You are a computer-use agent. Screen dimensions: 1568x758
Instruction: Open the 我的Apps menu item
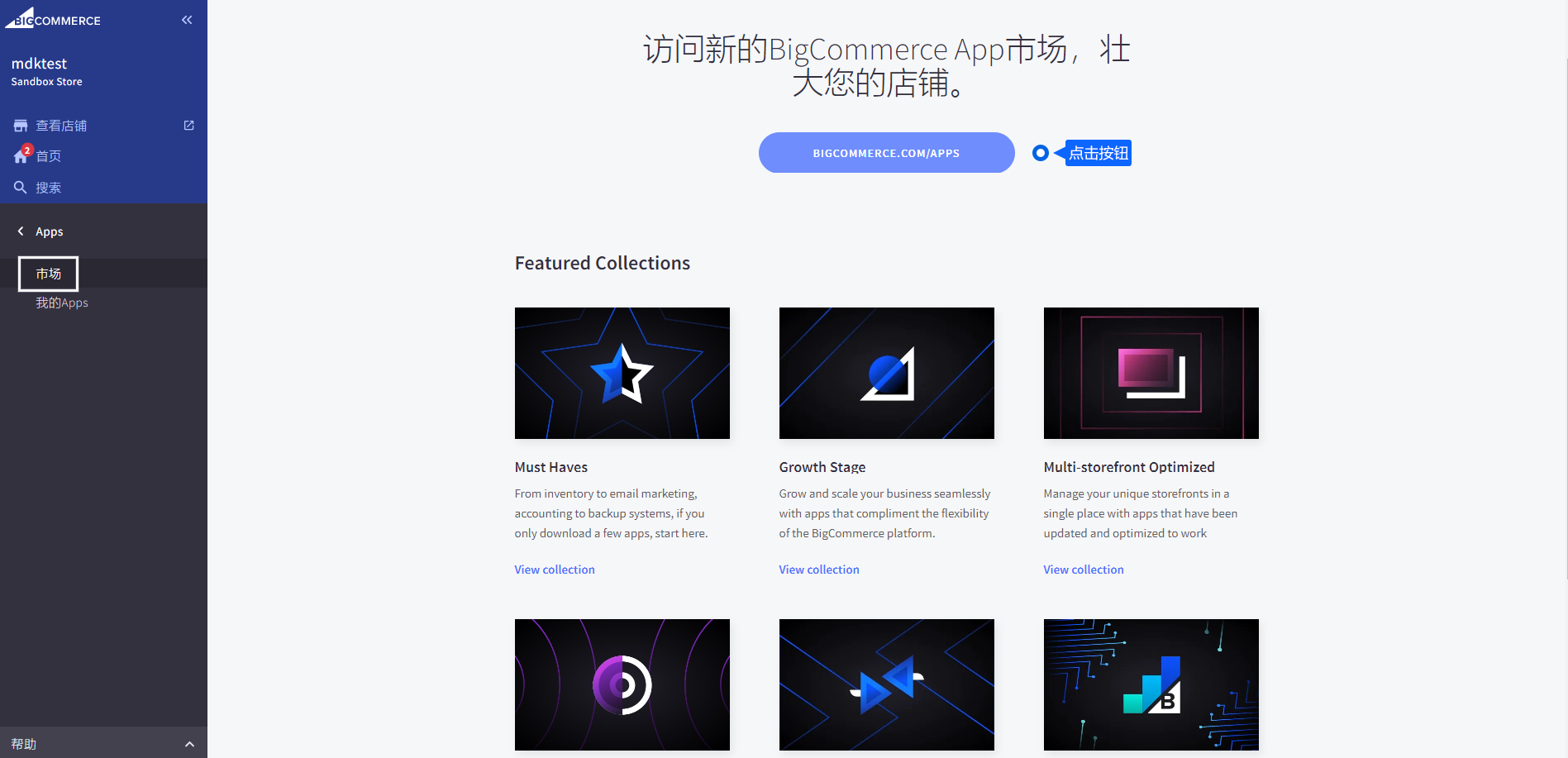point(62,303)
